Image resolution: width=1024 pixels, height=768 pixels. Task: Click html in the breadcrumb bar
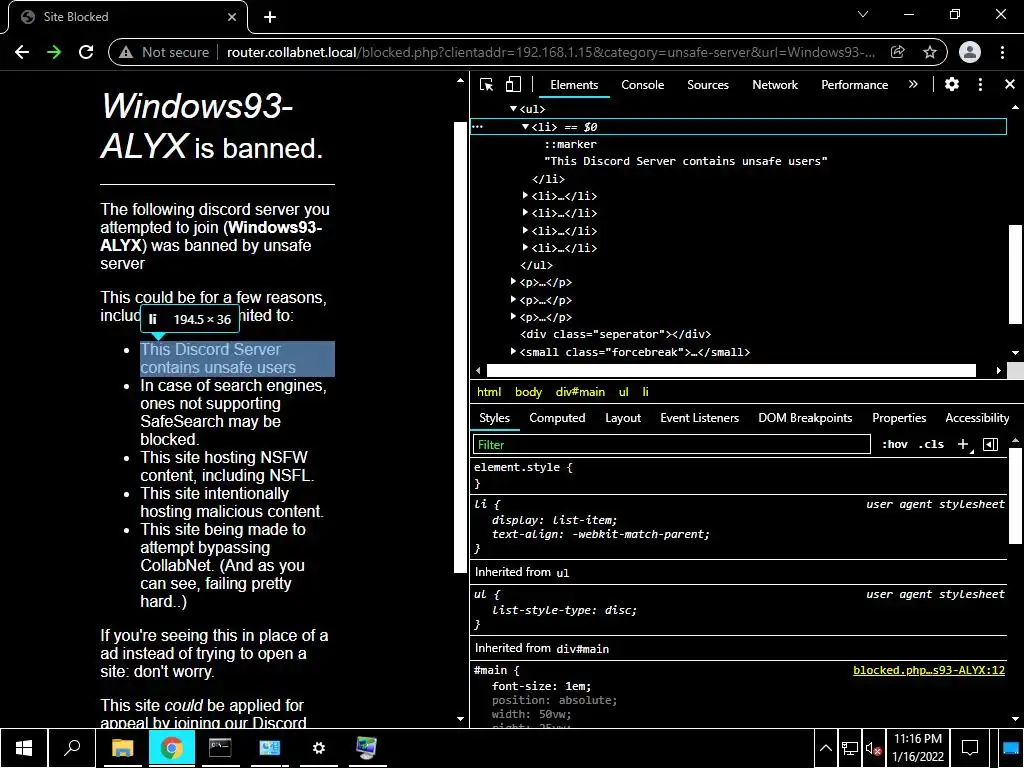click(489, 392)
